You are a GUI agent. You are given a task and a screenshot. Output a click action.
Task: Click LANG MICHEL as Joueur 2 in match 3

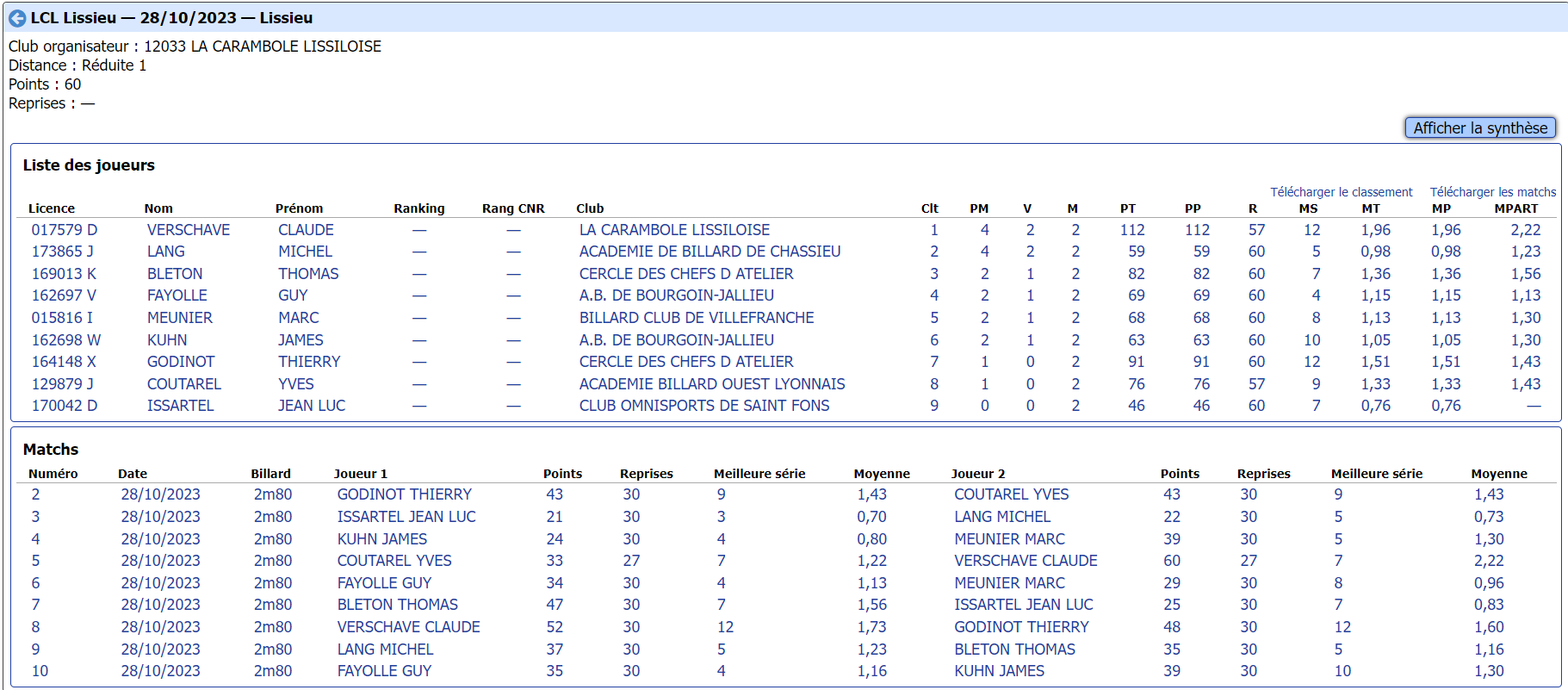pos(1002,517)
